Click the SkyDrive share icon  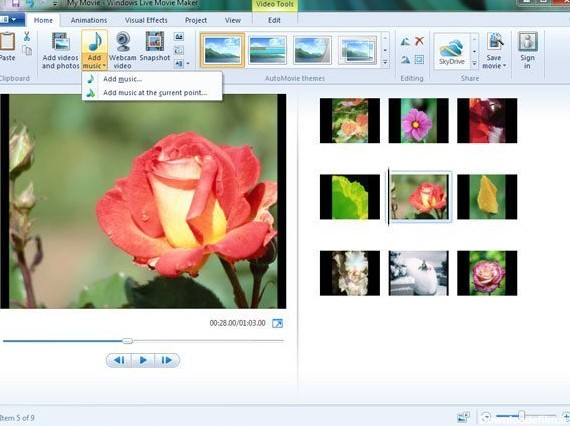[451, 50]
